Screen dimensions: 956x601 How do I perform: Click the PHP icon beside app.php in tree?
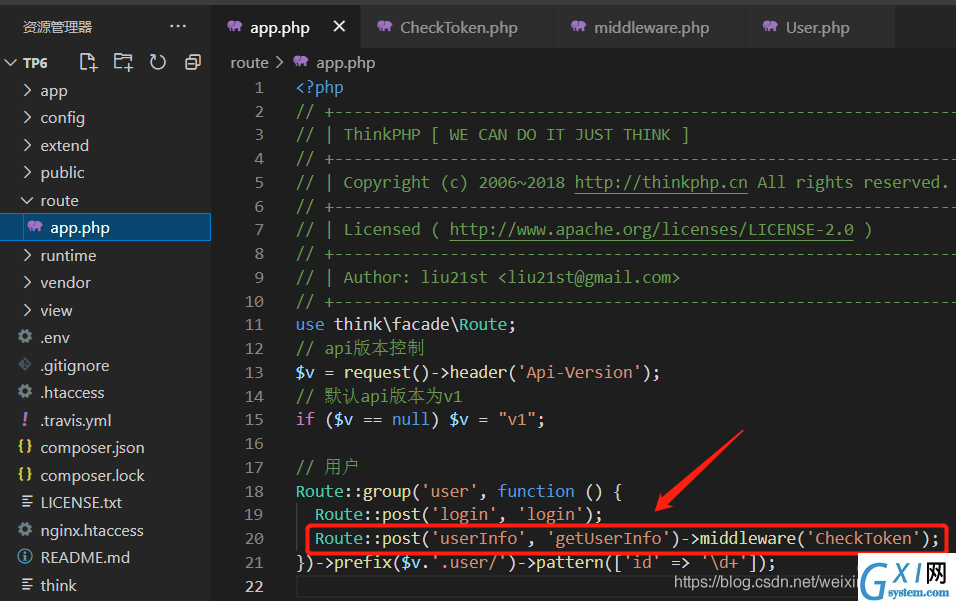(35, 227)
